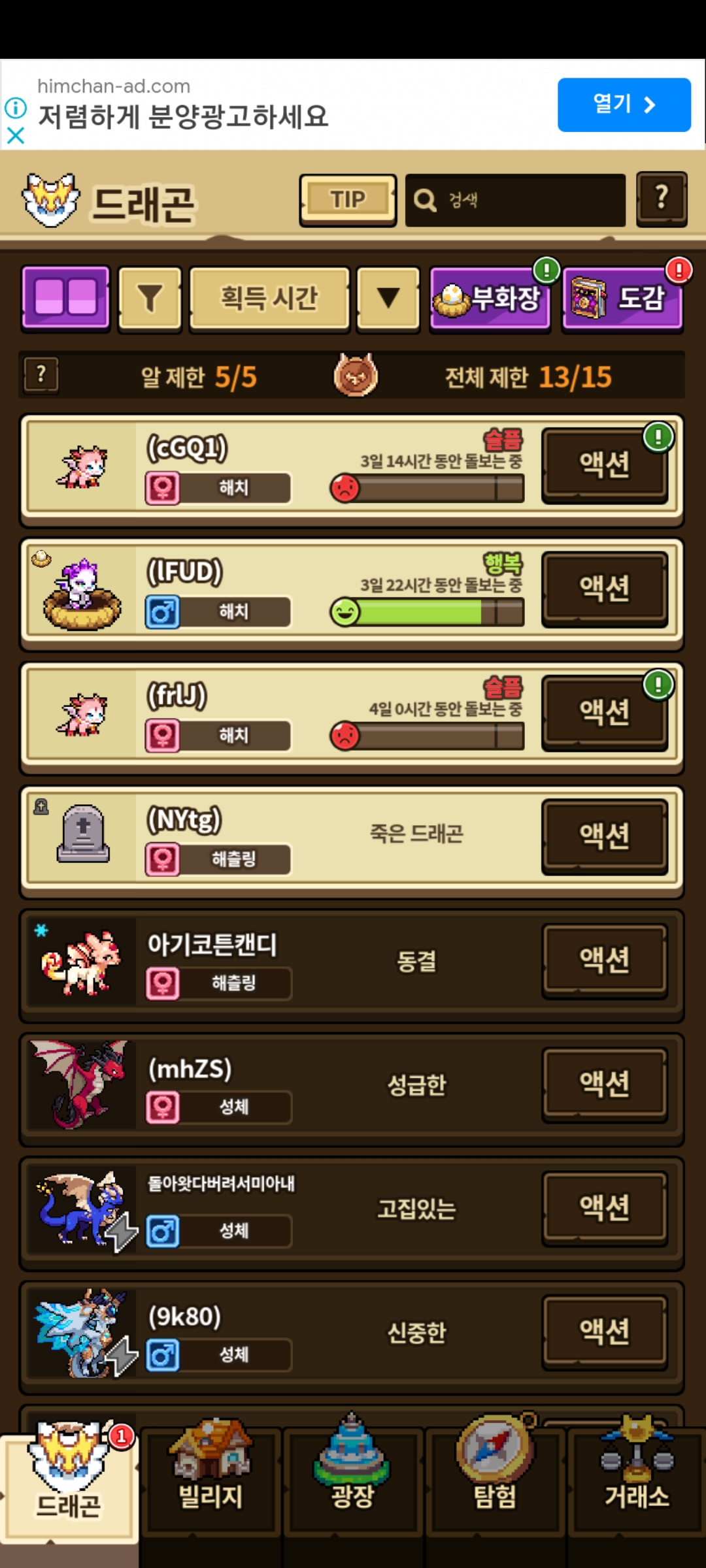
Task: Show the egg limit help question mark
Action: 41,375
